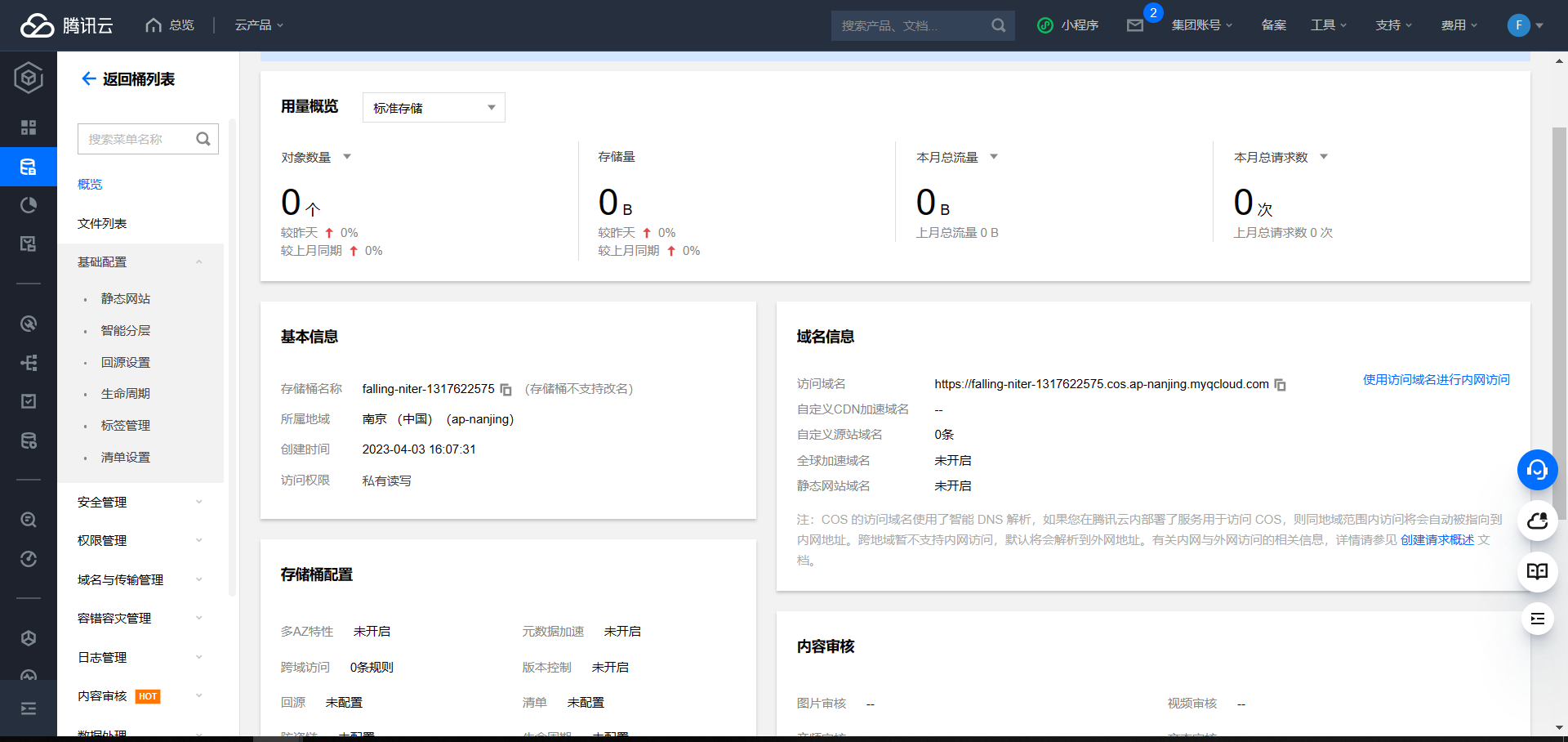The height and width of the screenshot is (742, 1568).
Task: Open the user avatar F menu
Action: pyautogui.click(x=1525, y=25)
